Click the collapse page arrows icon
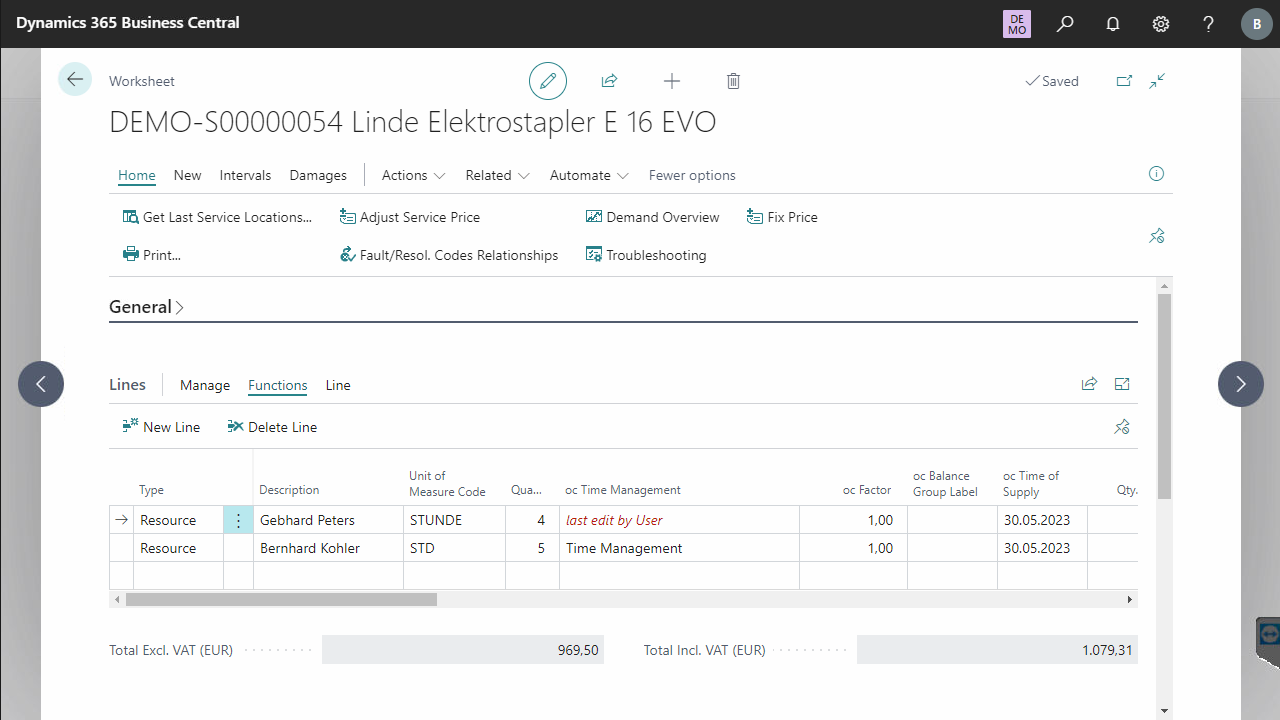 coord(1158,81)
